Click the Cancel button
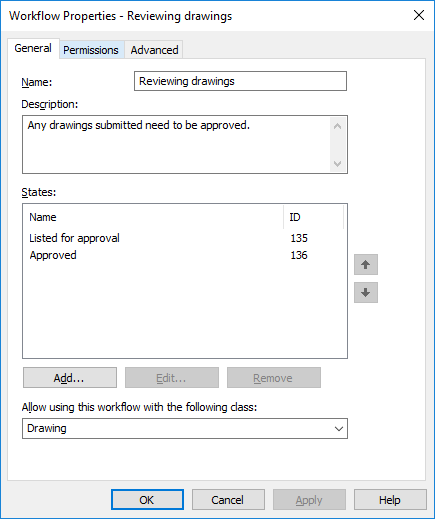Viewport: 435px width, 519px height. click(228, 500)
